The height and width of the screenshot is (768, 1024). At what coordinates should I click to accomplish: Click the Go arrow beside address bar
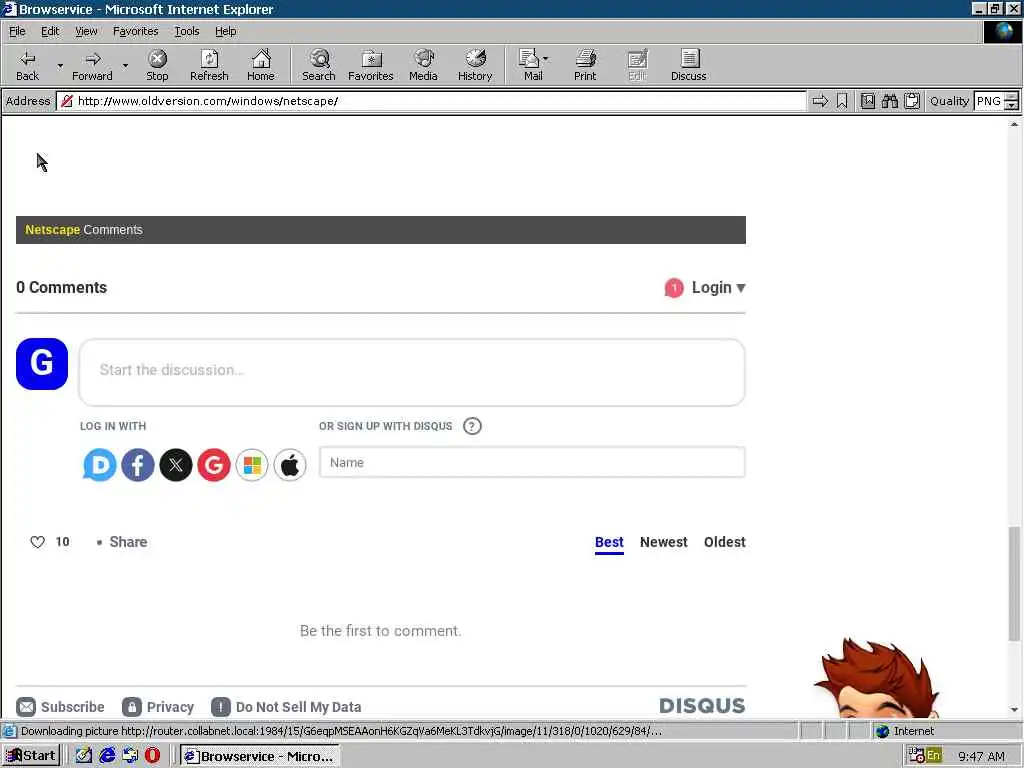820,101
